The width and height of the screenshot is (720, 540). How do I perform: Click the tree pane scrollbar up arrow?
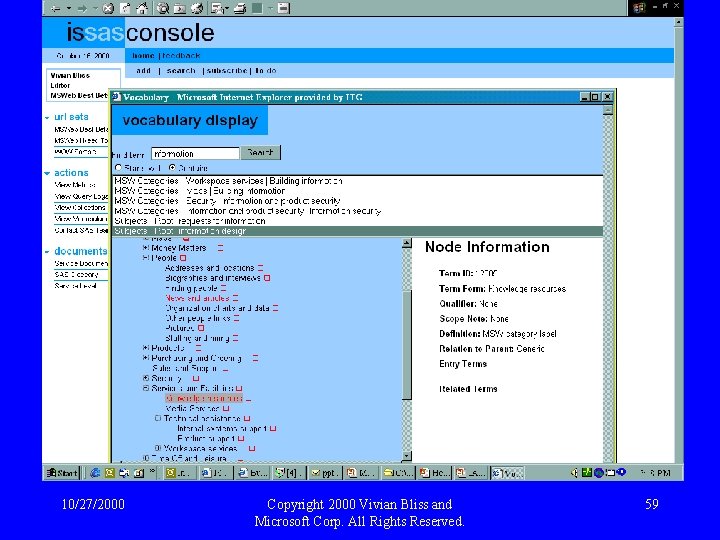click(x=407, y=243)
